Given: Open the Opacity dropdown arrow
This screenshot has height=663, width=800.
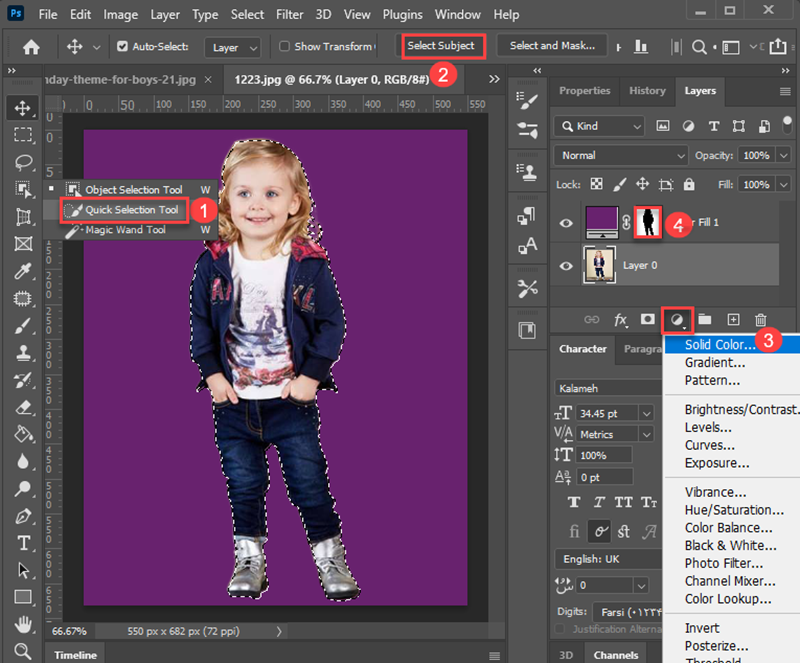Looking at the screenshot, I should click(784, 155).
